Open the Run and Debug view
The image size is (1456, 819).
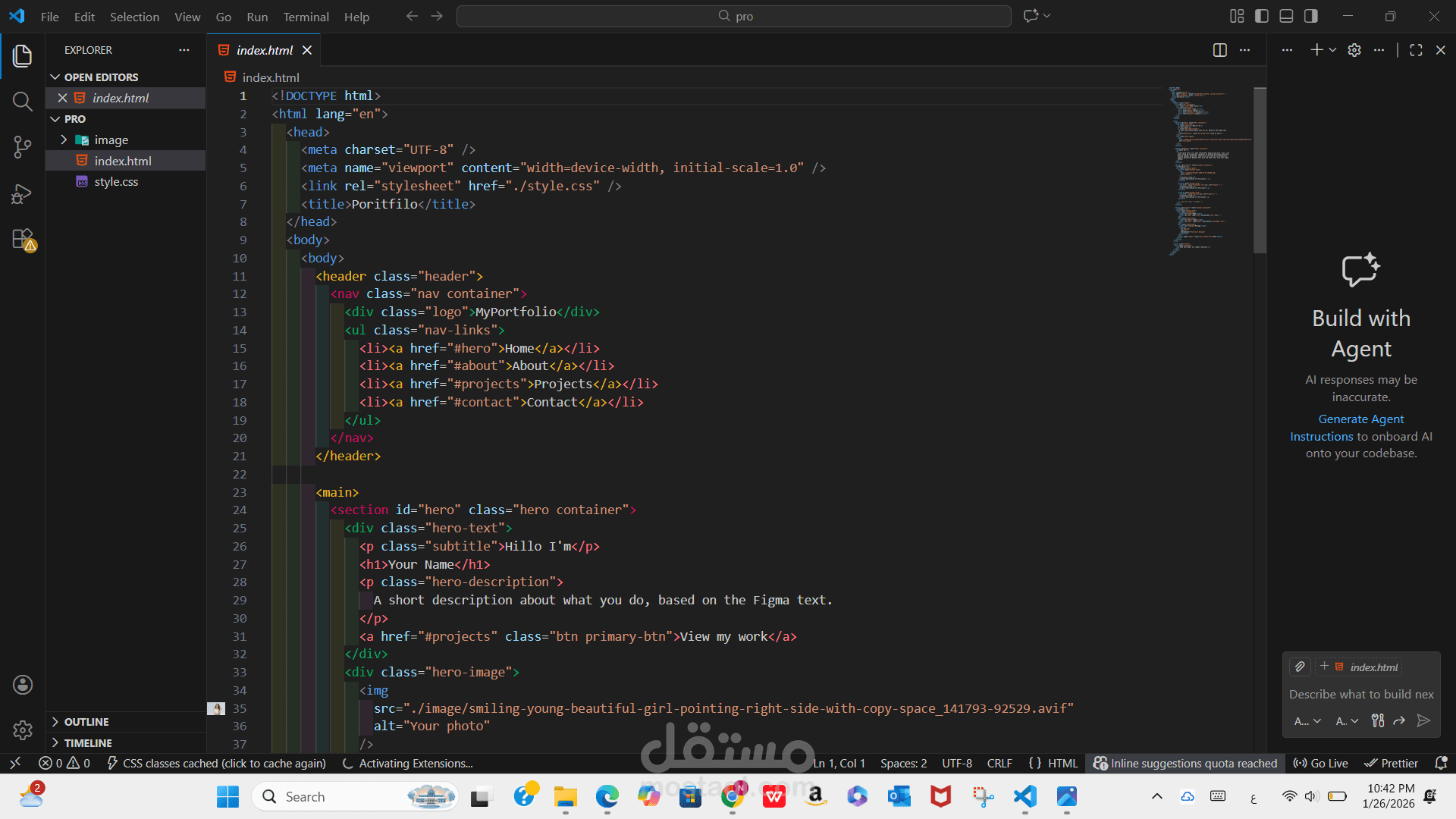[x=23, y=194]
